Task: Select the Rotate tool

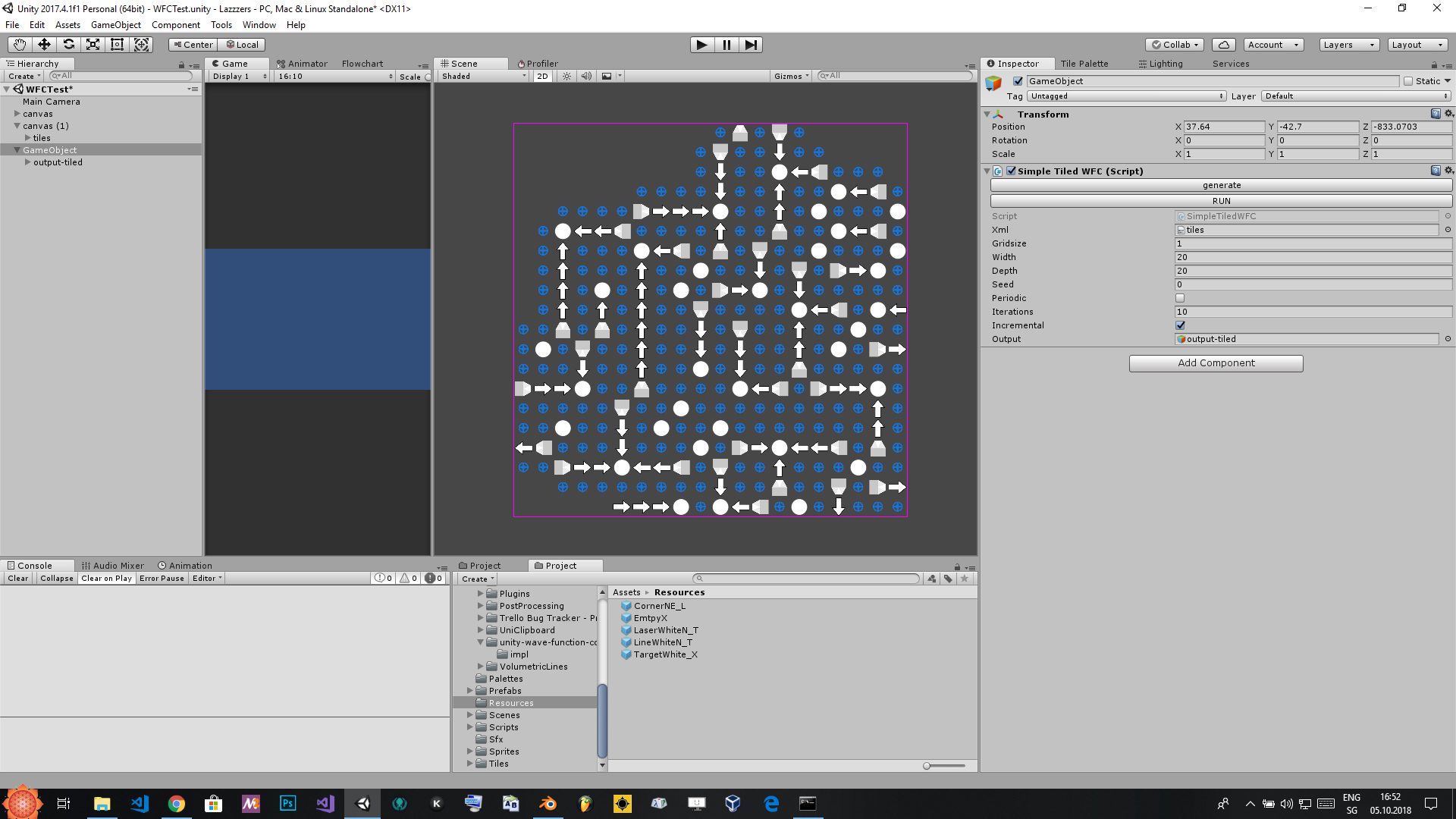Action: click(68, 45)
